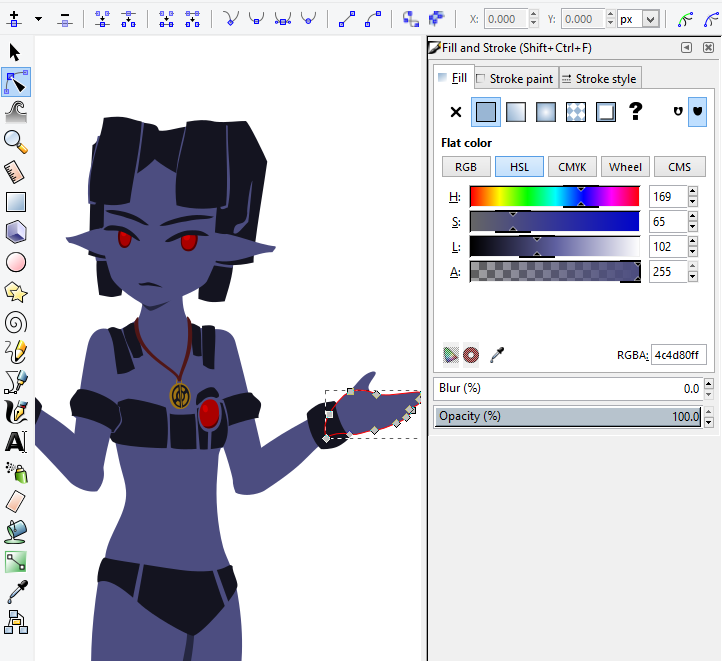
Task: Open the Stroke style tab
Action: [598, 78]
